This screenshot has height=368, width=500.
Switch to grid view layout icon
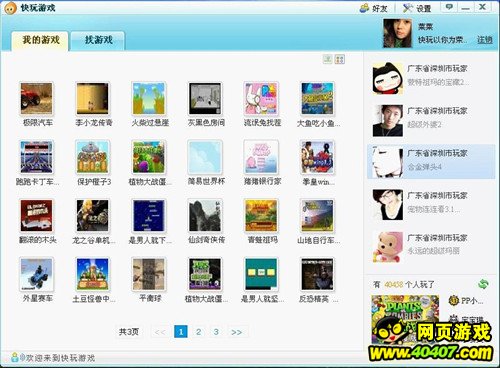pyautogui.click(x=340, y=59)
